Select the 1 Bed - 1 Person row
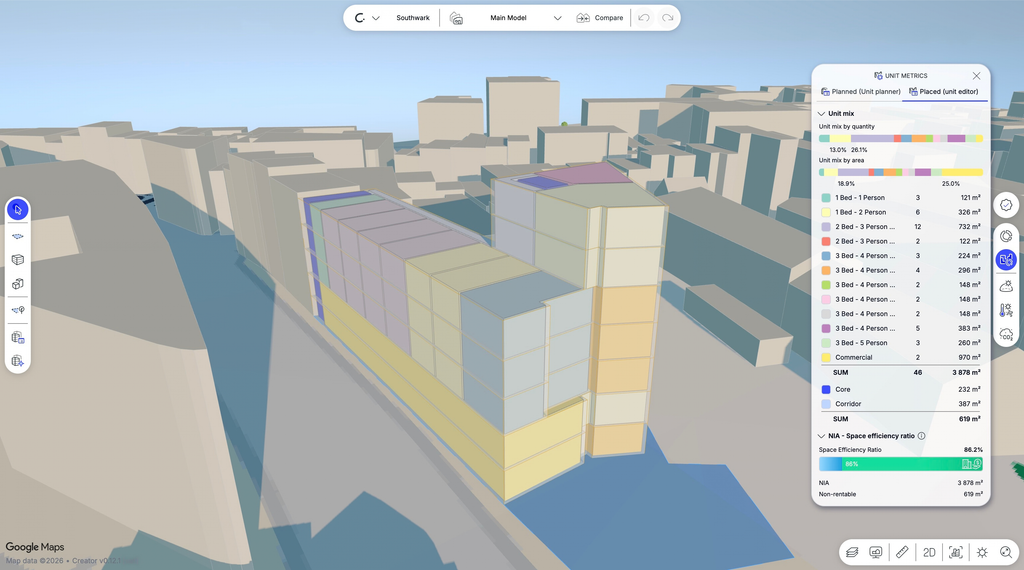The image size is (1024, 570). click(901, 197)
